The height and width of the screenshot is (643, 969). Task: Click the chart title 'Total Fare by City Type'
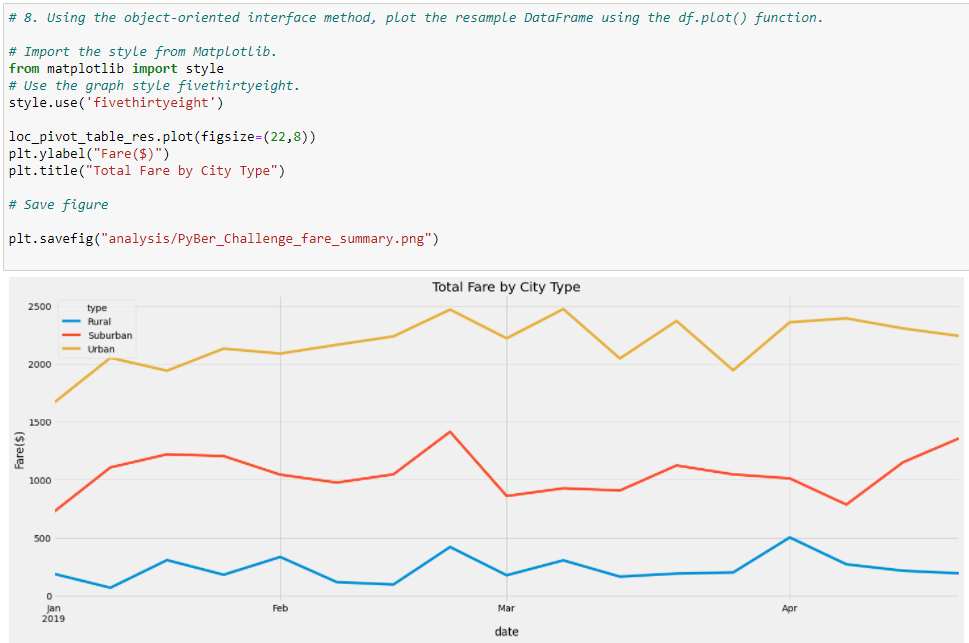[x=506, y=287]
